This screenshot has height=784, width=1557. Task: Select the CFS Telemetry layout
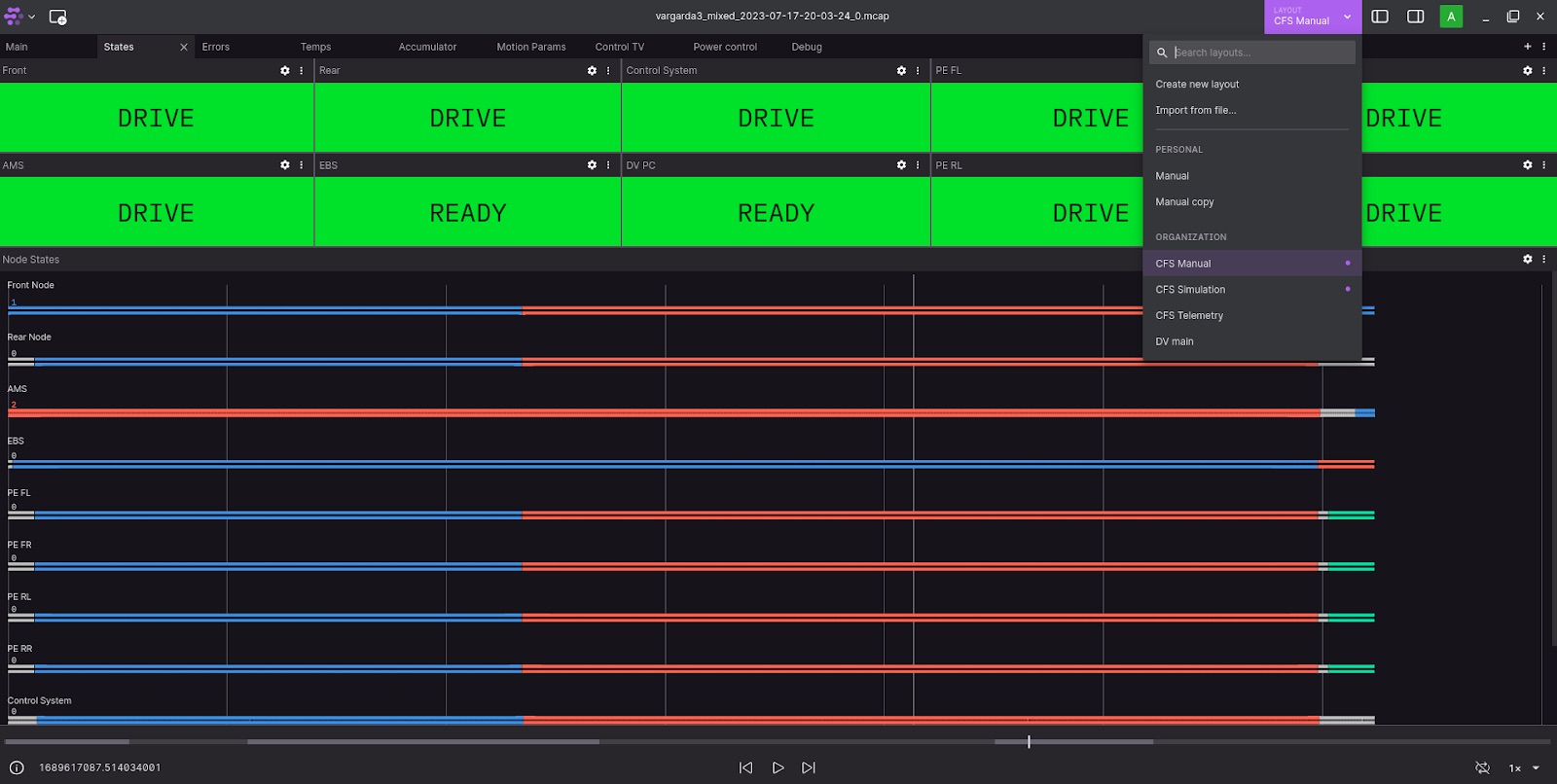point(1189,315)
